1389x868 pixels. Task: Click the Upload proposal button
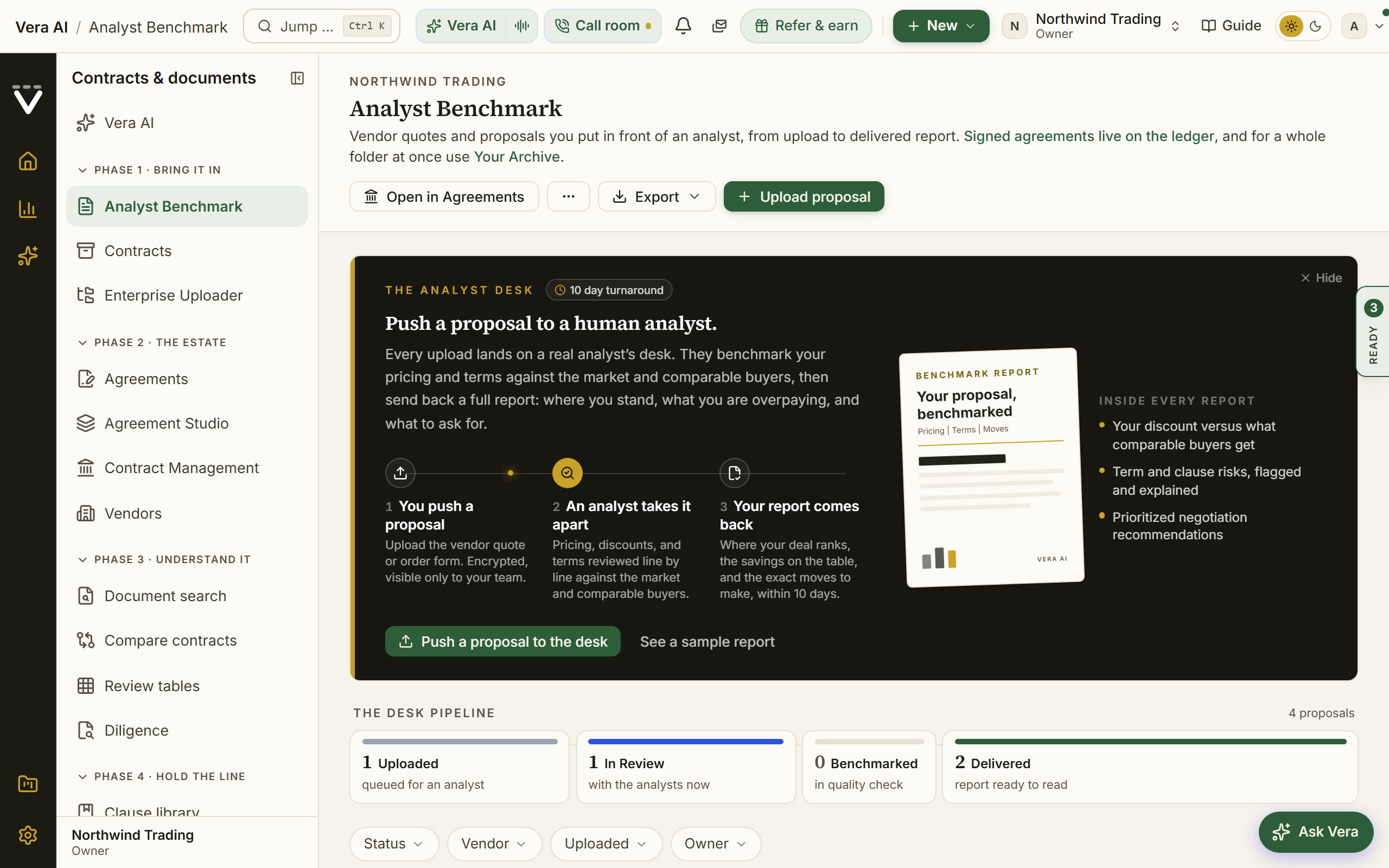click(804, 197)
